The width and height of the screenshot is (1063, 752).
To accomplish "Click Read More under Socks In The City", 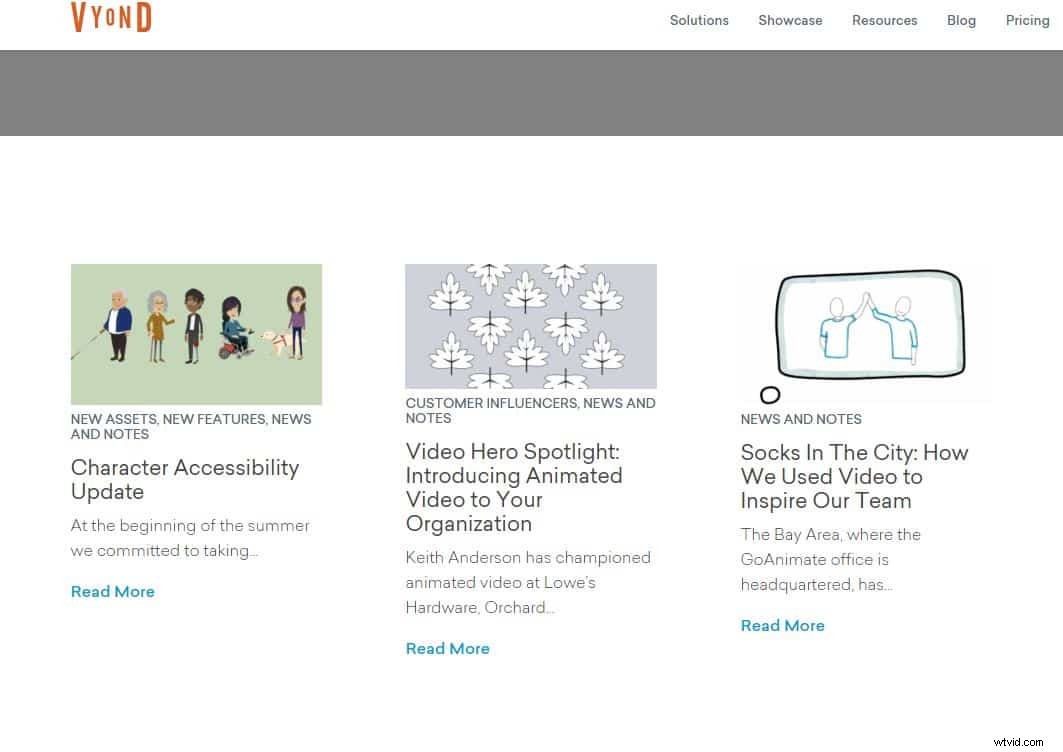I will tap(782, 625).
